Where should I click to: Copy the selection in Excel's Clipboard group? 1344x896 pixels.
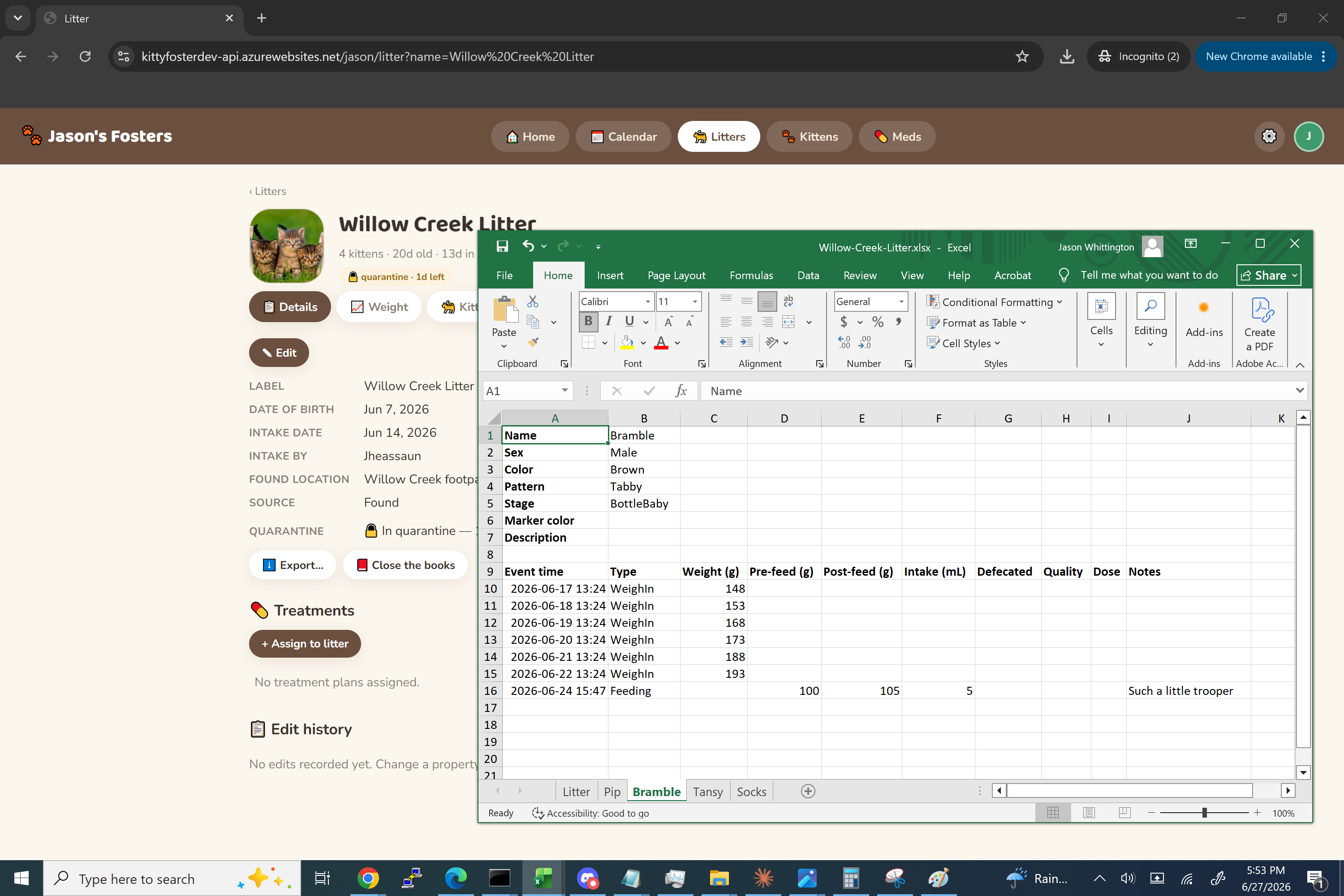tap(533, 322)
